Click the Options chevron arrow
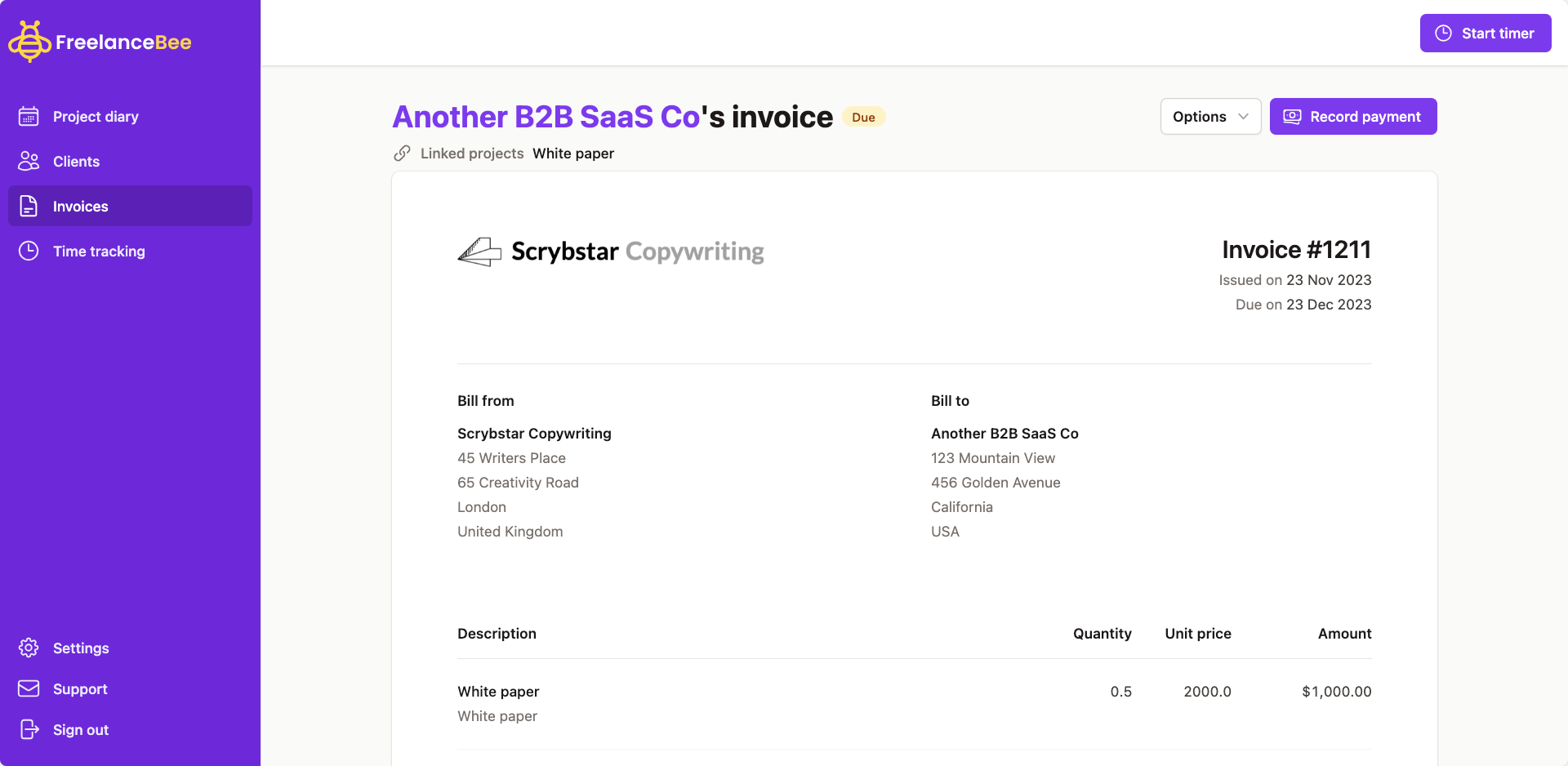This screenshot has width=1568, height=766. 1243,117
